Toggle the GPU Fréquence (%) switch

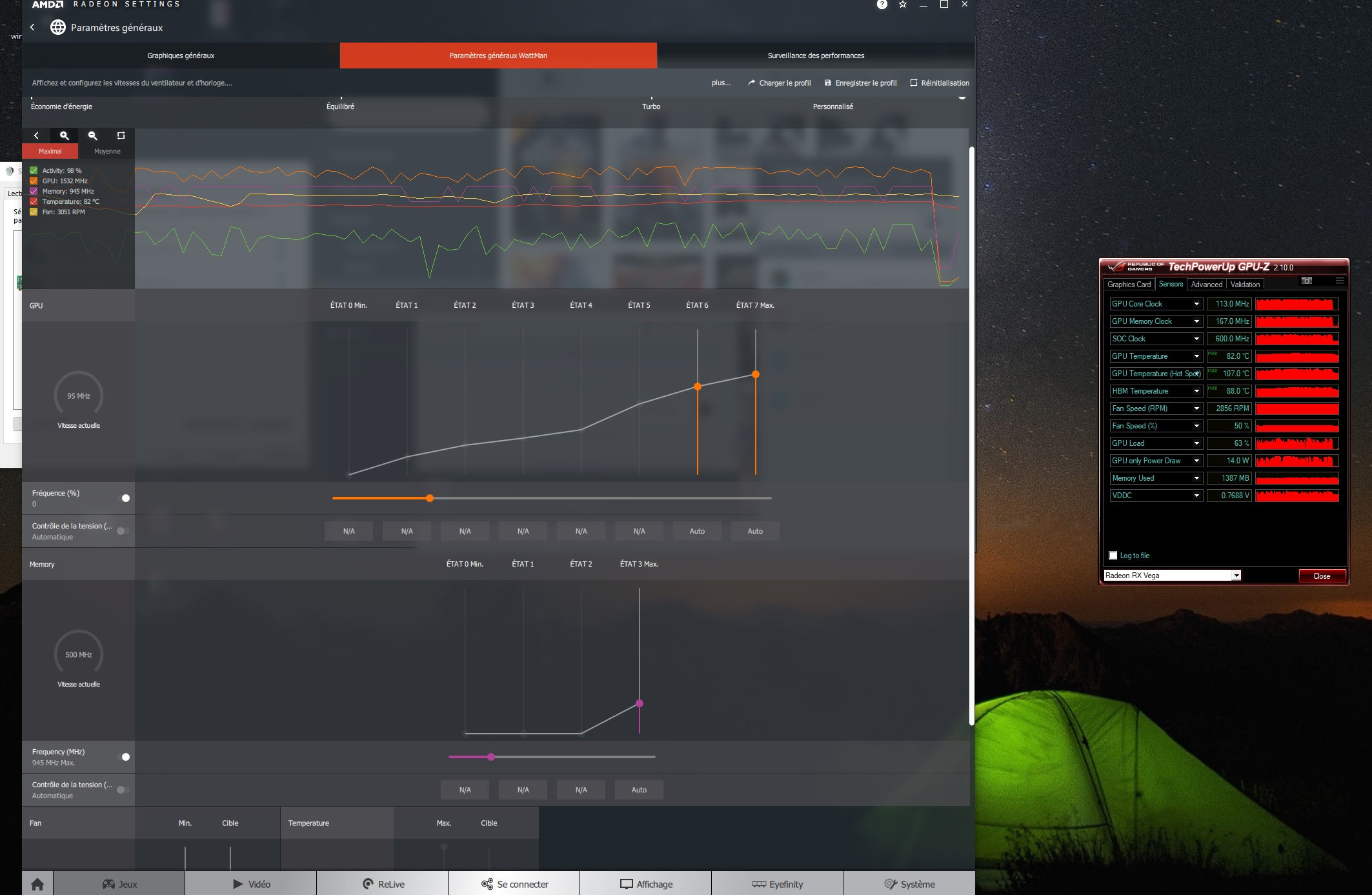[x=124, y=498]
